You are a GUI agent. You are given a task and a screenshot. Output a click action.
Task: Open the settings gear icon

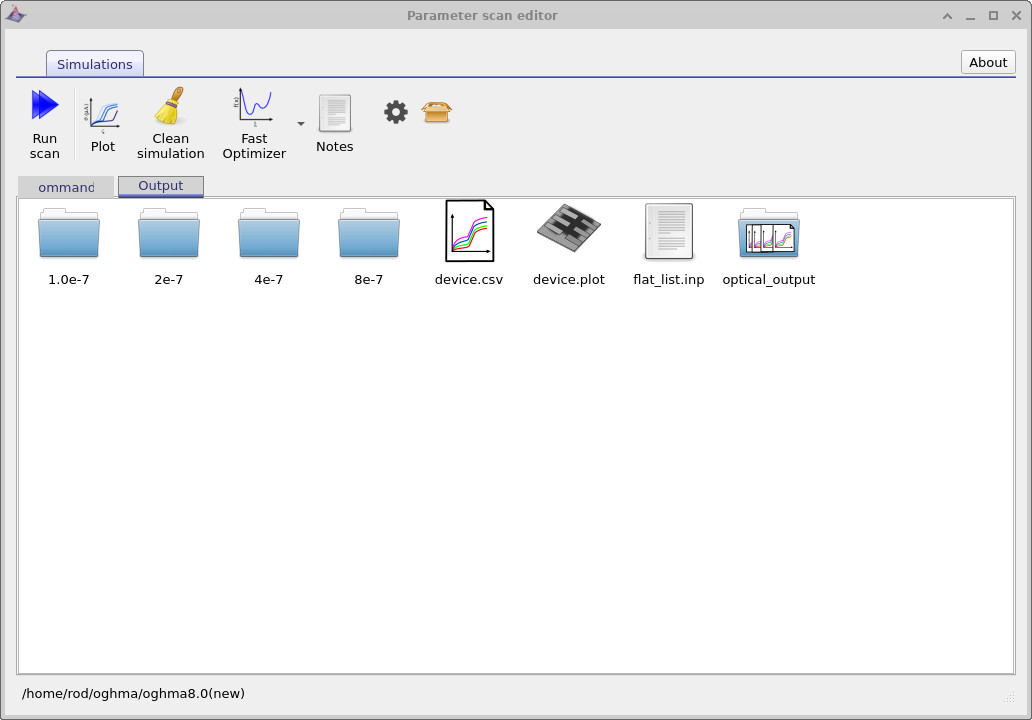(395, 112)
